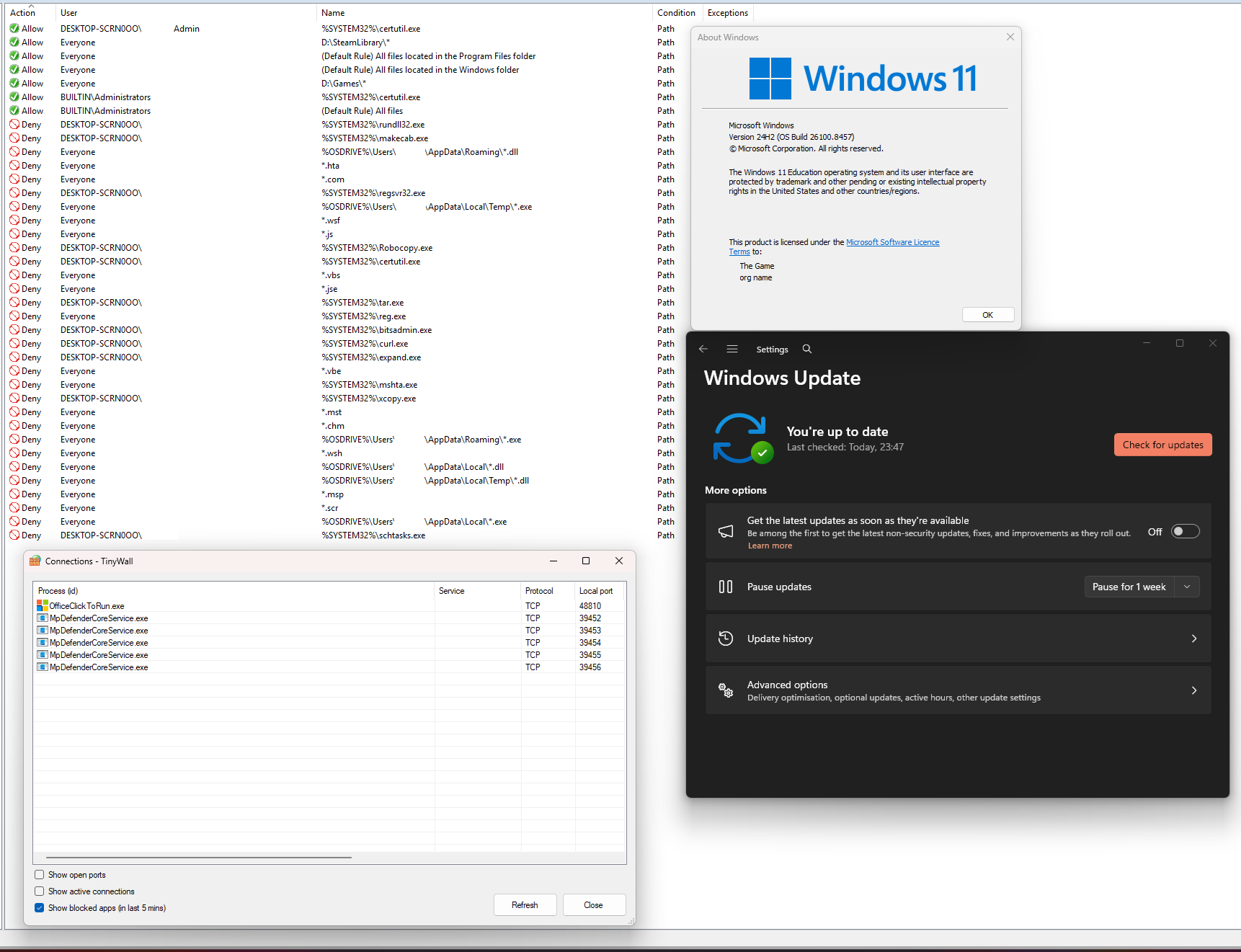Expand the pause duration dropdown arrow

click(x=1187, y=587)
